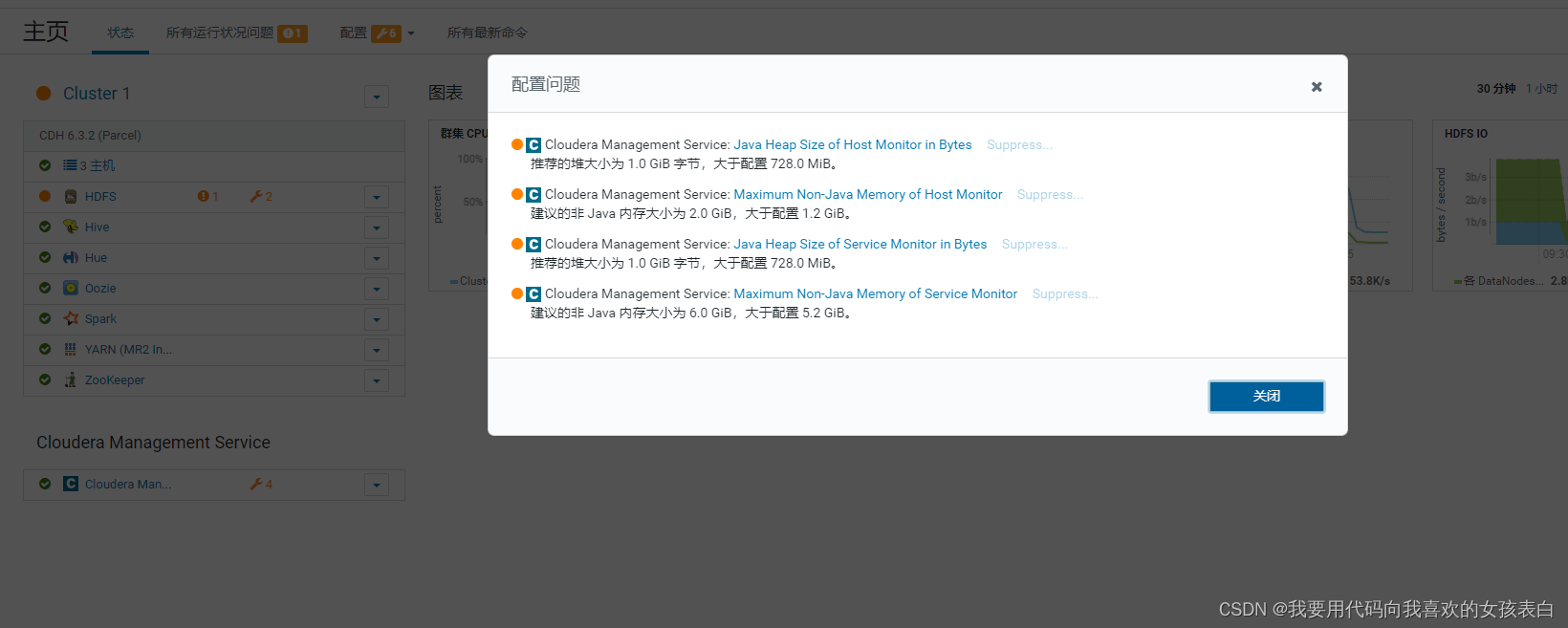
Task: Click the HDFS orange status dot
Action: (x=45, y=196)
